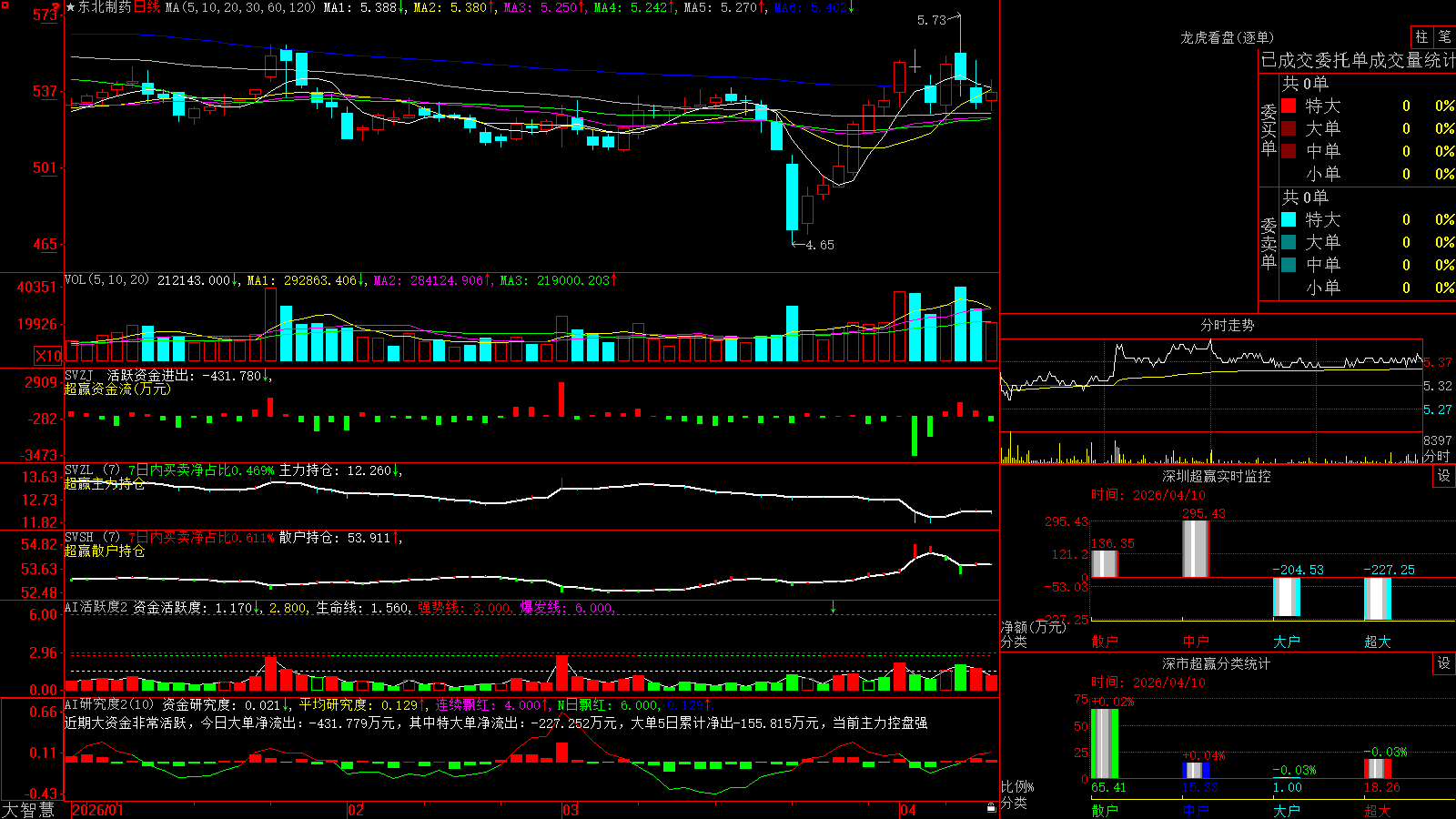Jump to the 02 month marker

(x=356, y=810)
